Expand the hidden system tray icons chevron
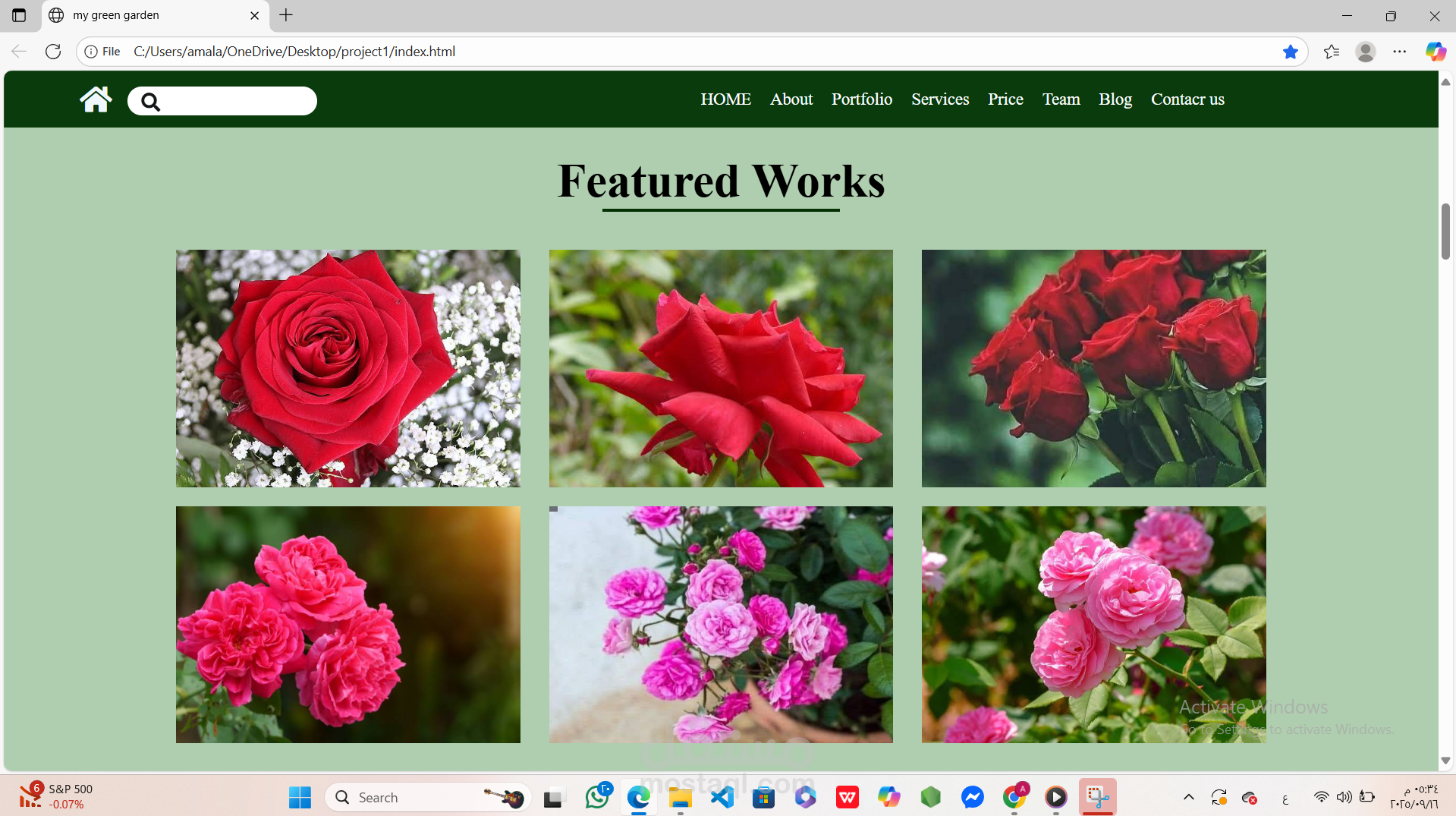 pos(1189,797)
